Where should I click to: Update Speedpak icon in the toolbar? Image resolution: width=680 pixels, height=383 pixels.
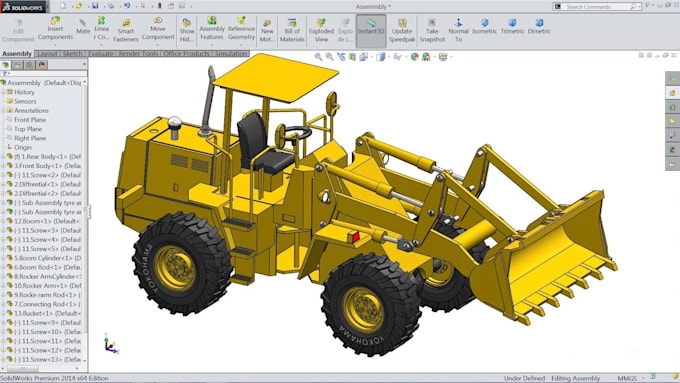coord(402,30)
